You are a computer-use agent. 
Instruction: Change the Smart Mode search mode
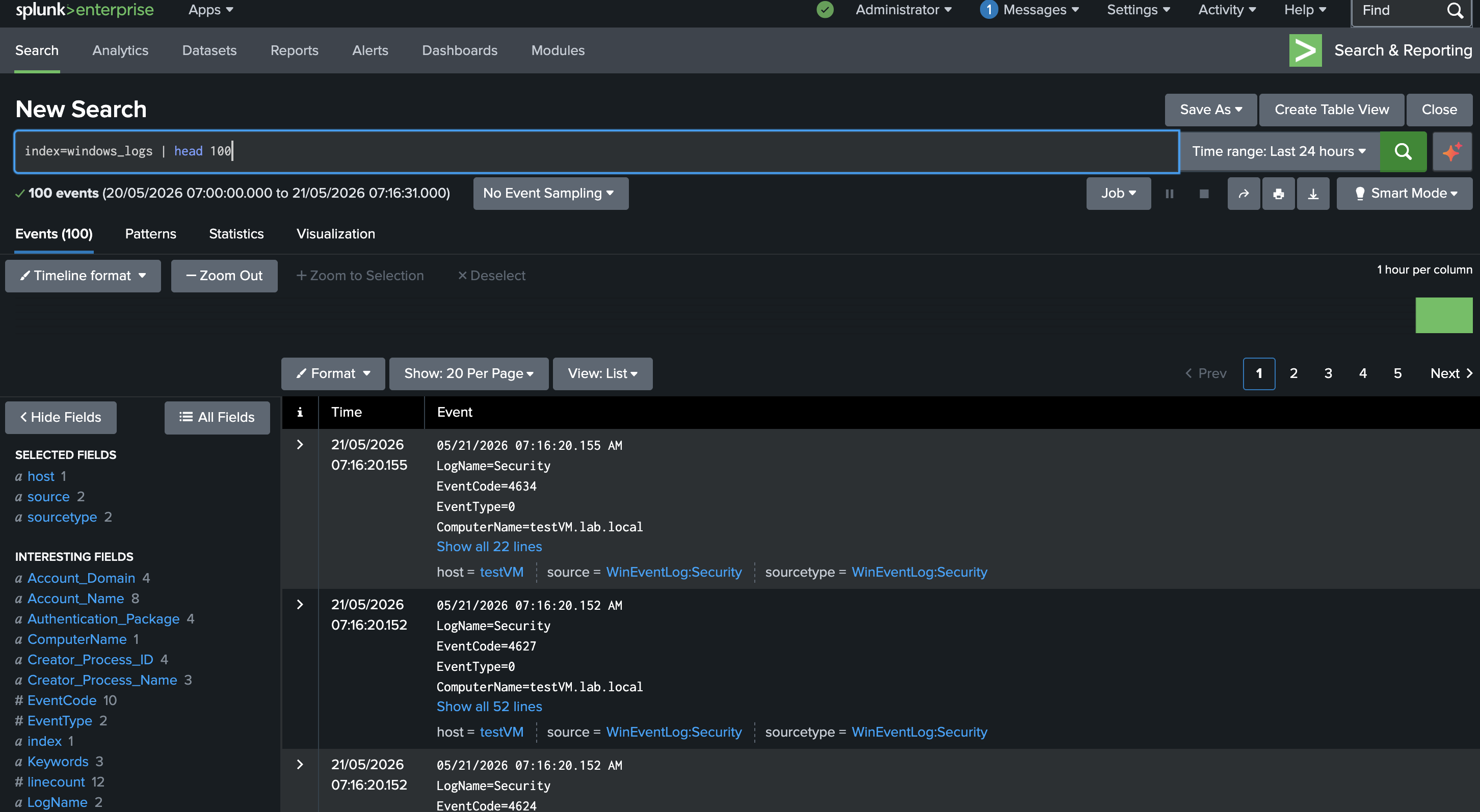point(1404,194)
